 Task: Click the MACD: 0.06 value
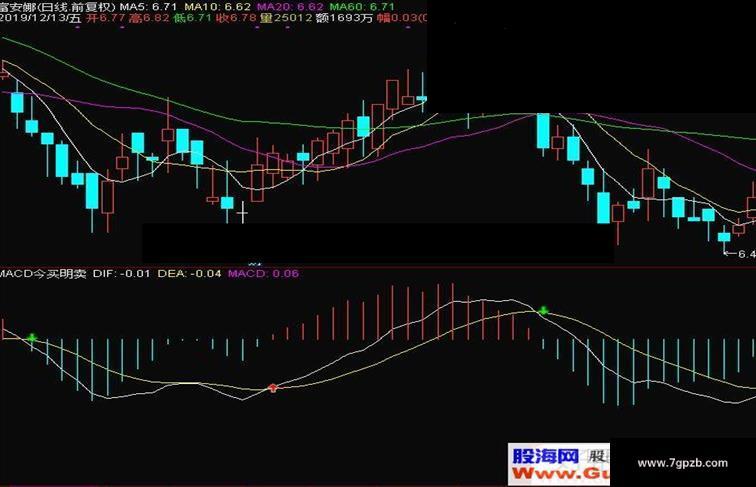[x=263, y=274]
